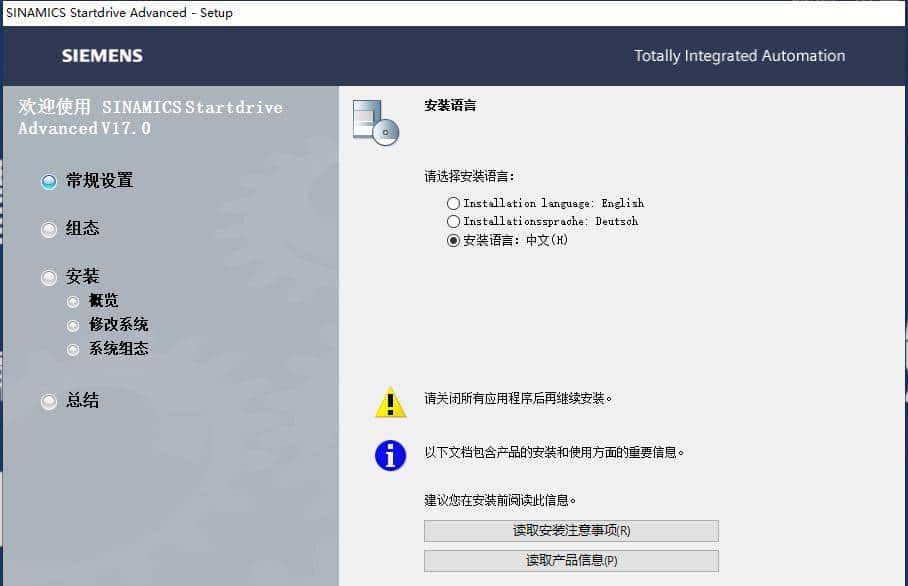Click the SINAMICS Startdrive Advanced - Setup title bar
The width and height of the screenshot is (908, 586).
(122, 12)
